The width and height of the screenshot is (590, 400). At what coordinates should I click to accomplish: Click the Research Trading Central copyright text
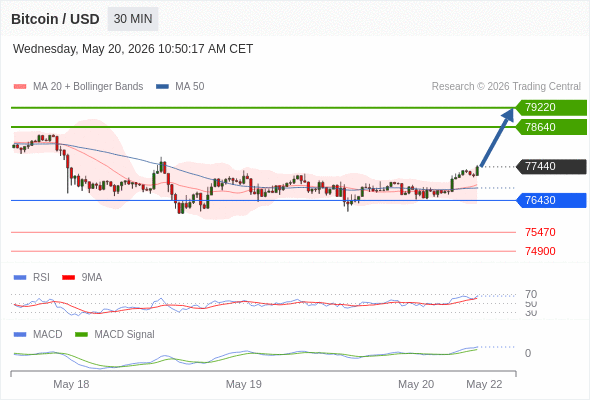tap(506, 87)
